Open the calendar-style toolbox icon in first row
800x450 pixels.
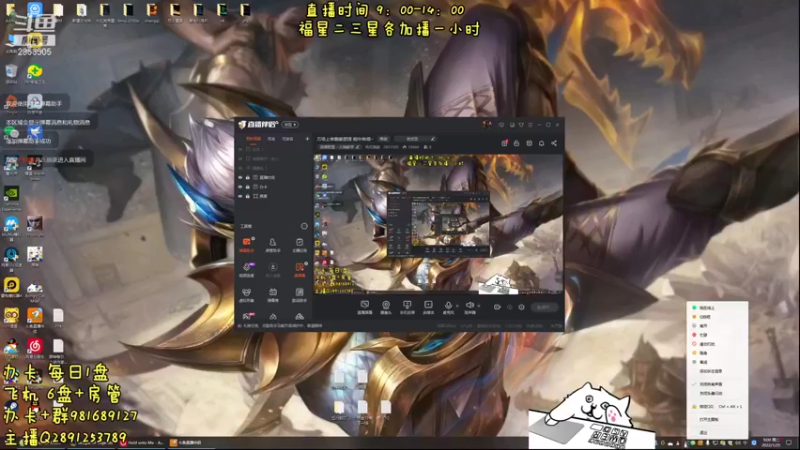point(299,244)
